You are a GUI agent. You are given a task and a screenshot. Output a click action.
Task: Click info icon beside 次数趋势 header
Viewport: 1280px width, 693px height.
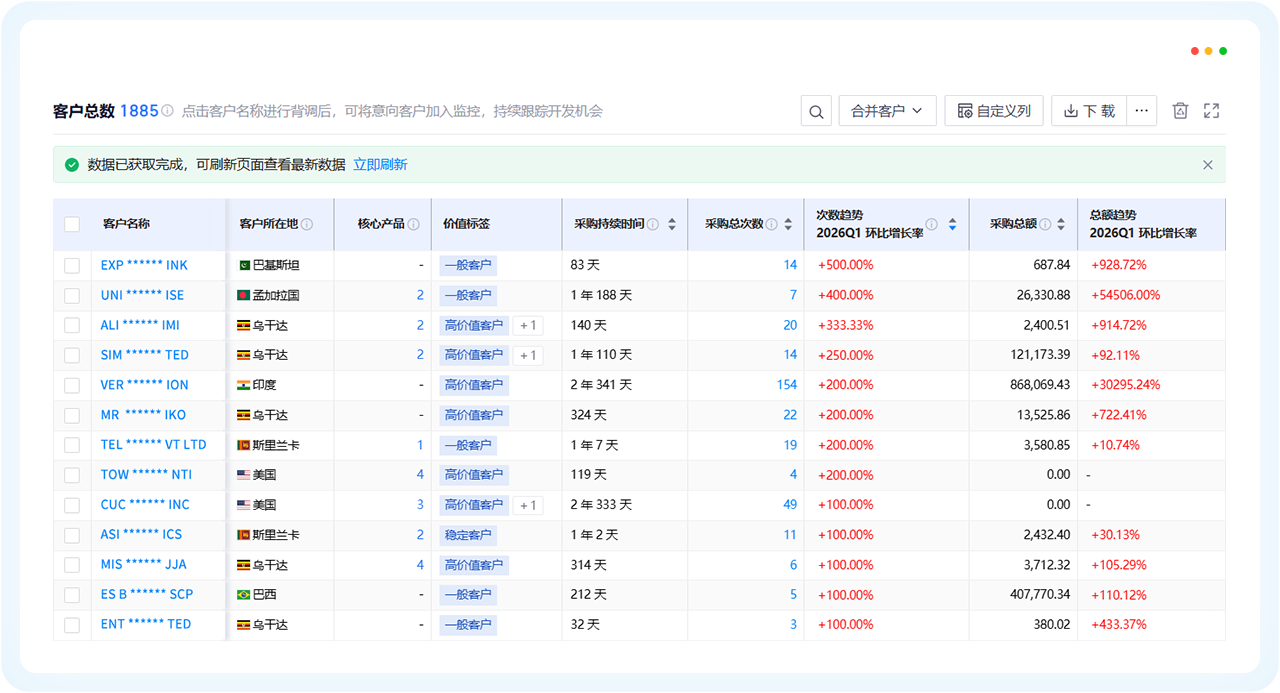[931, 225]
